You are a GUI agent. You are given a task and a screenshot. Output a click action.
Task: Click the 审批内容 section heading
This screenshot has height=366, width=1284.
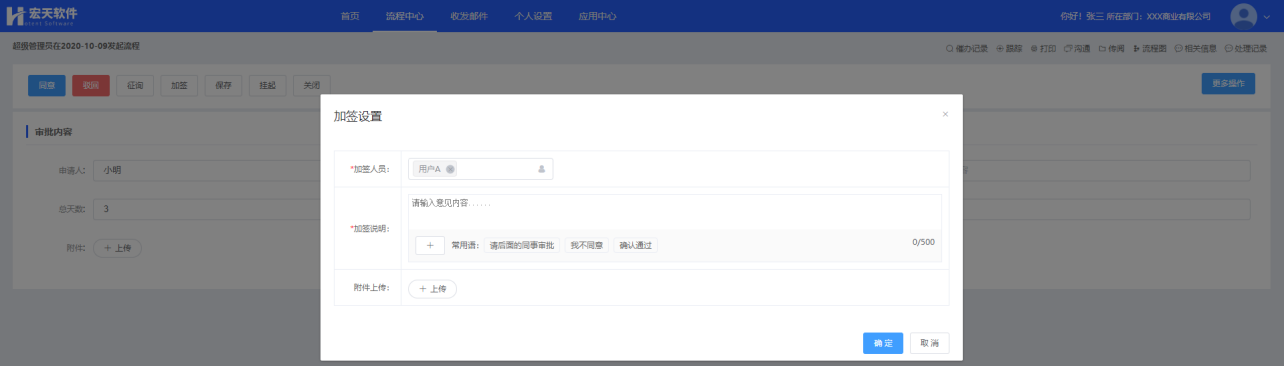[x=53, y=132]
